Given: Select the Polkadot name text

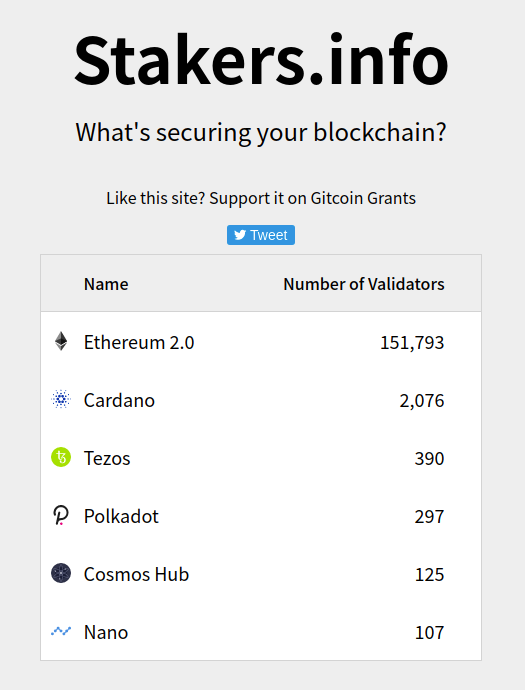Looking at the screenshot, I should pos(121,516).
